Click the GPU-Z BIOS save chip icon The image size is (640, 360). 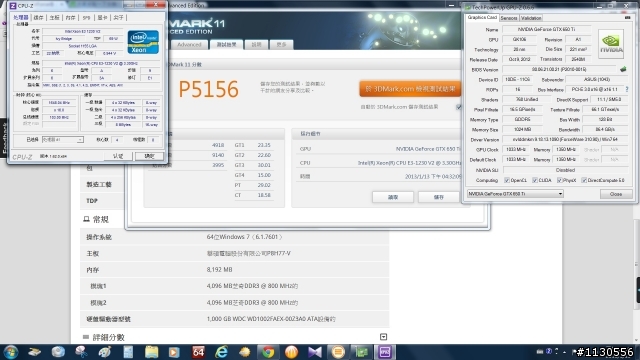point(623,69)
